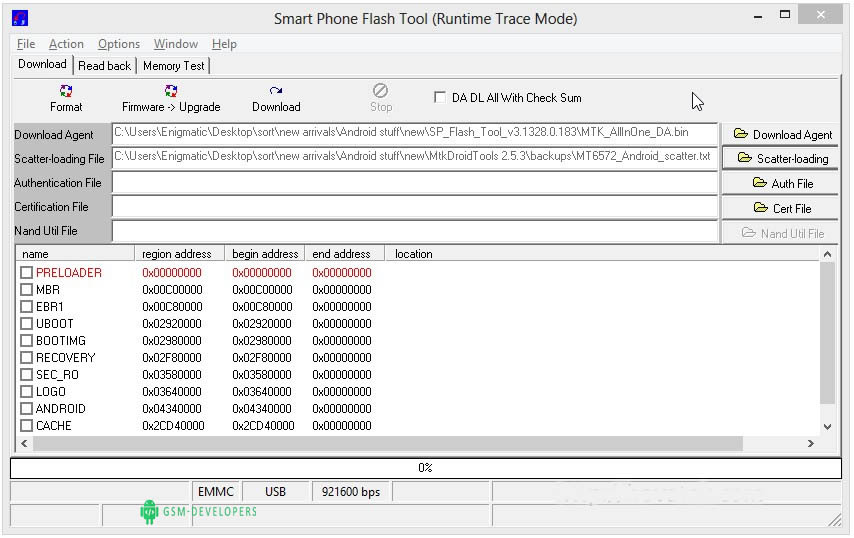Click the location column header
This screenshot has width=854, height=538.
602,254
